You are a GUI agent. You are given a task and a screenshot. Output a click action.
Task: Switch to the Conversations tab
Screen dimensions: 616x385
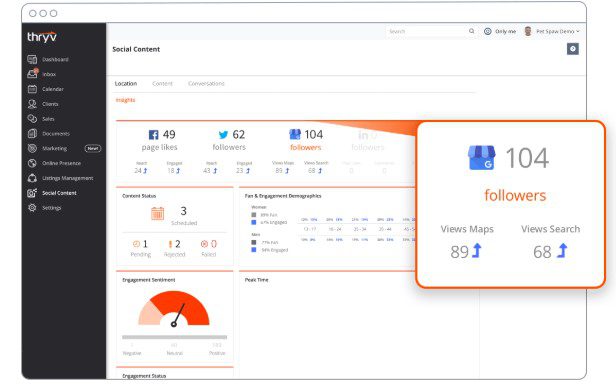206,84
